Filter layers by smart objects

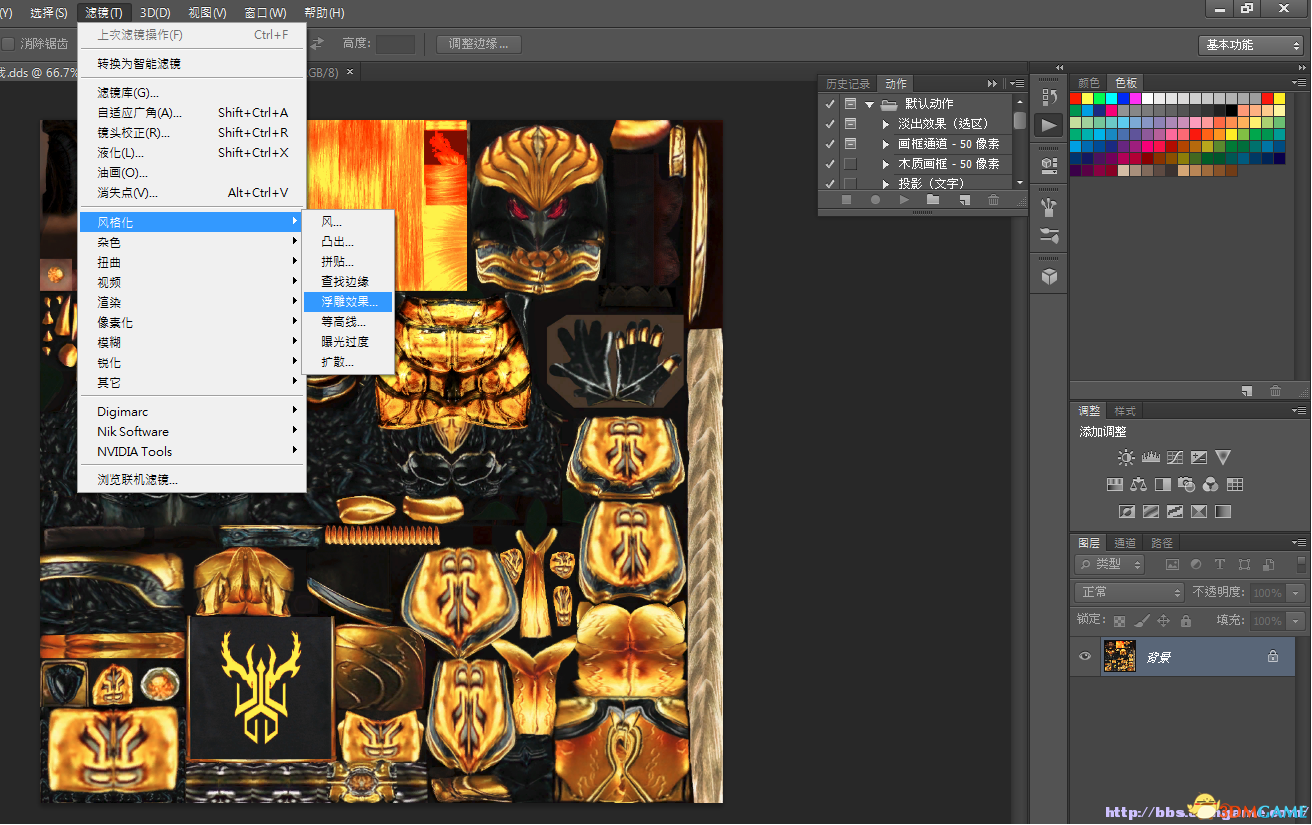pyautogui.click(x=1268, y=565)
